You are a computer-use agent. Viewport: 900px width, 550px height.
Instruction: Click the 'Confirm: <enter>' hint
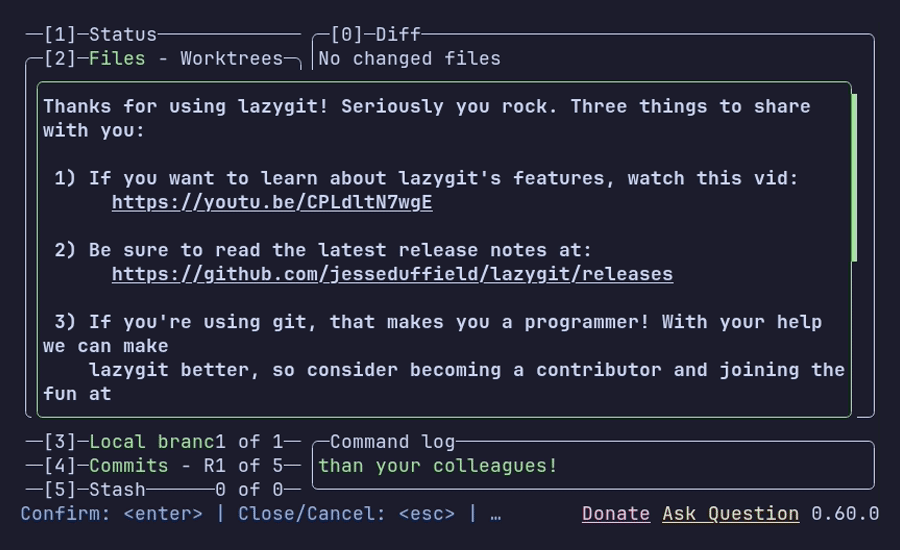(x=111, y=513)
